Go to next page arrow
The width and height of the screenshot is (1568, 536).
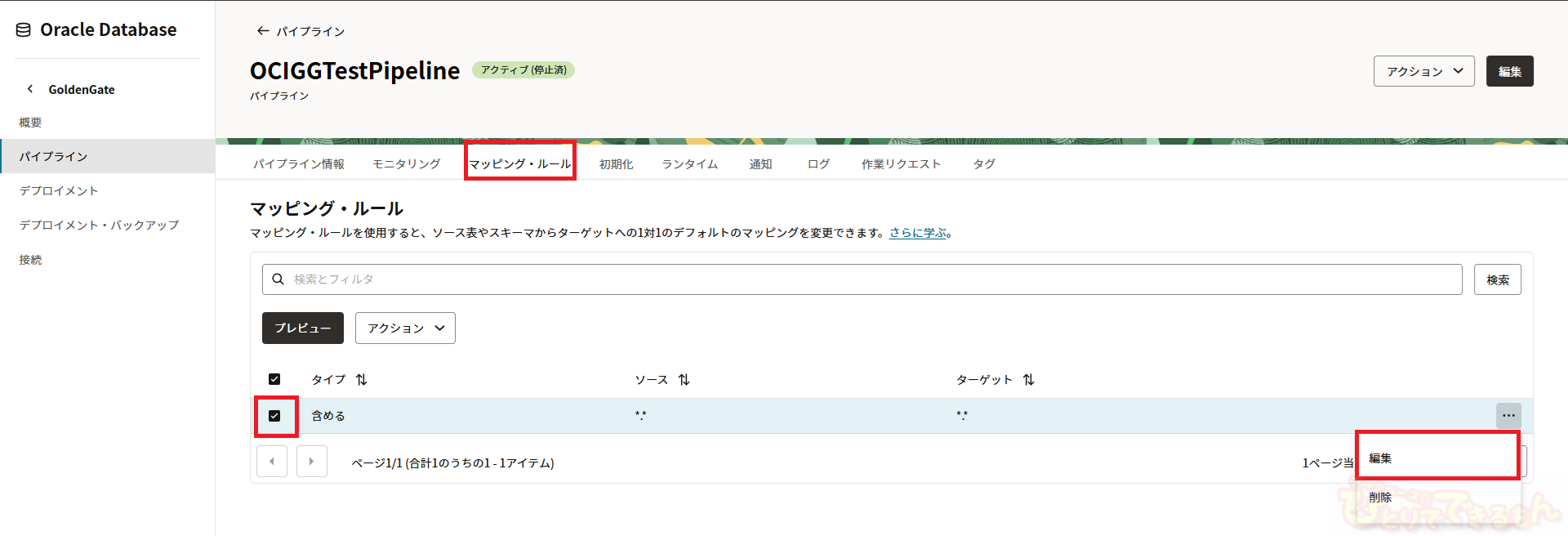pyautogui.click(x=311, y=462)
